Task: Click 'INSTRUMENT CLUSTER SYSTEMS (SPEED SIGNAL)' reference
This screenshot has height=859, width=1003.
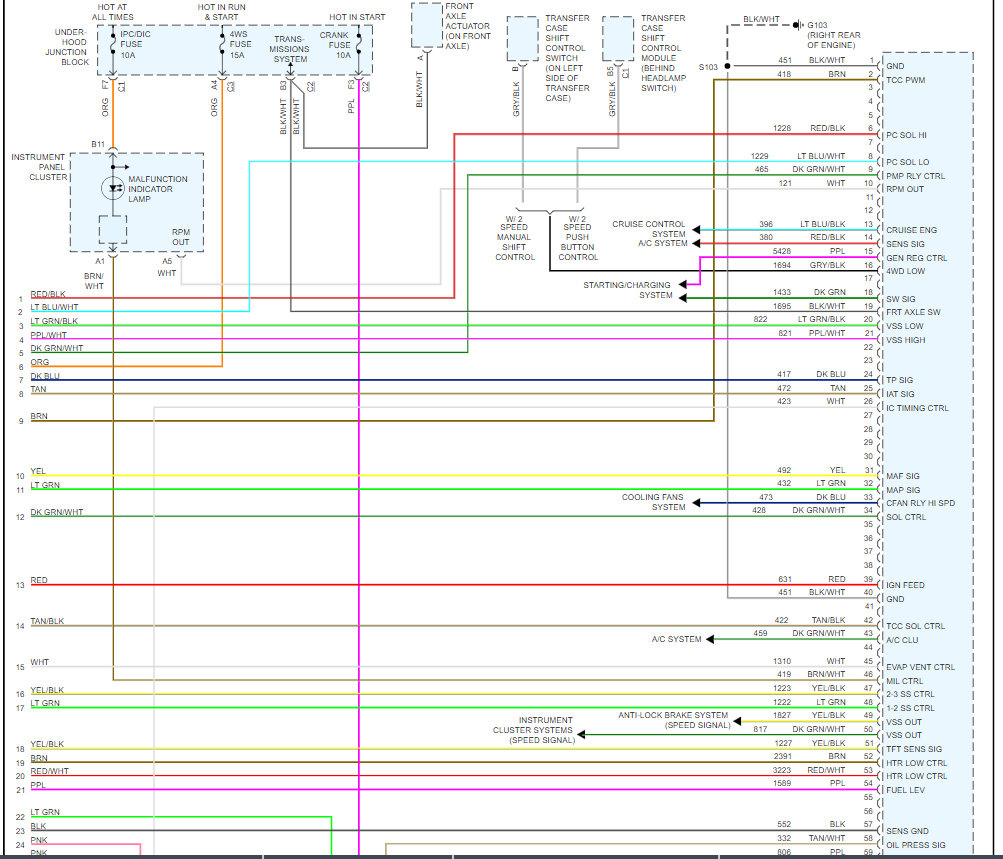Action: 533,730
